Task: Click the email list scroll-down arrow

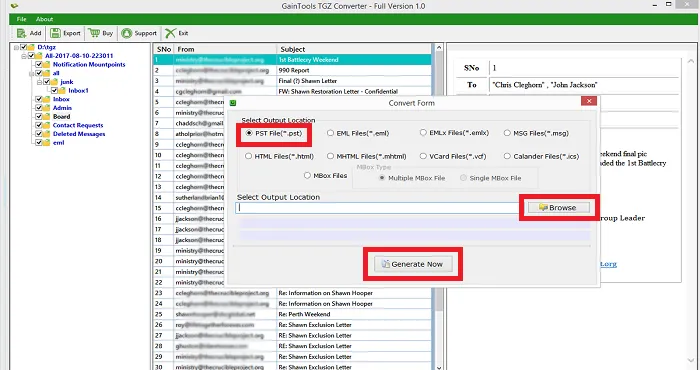Action: coord(438,367)
